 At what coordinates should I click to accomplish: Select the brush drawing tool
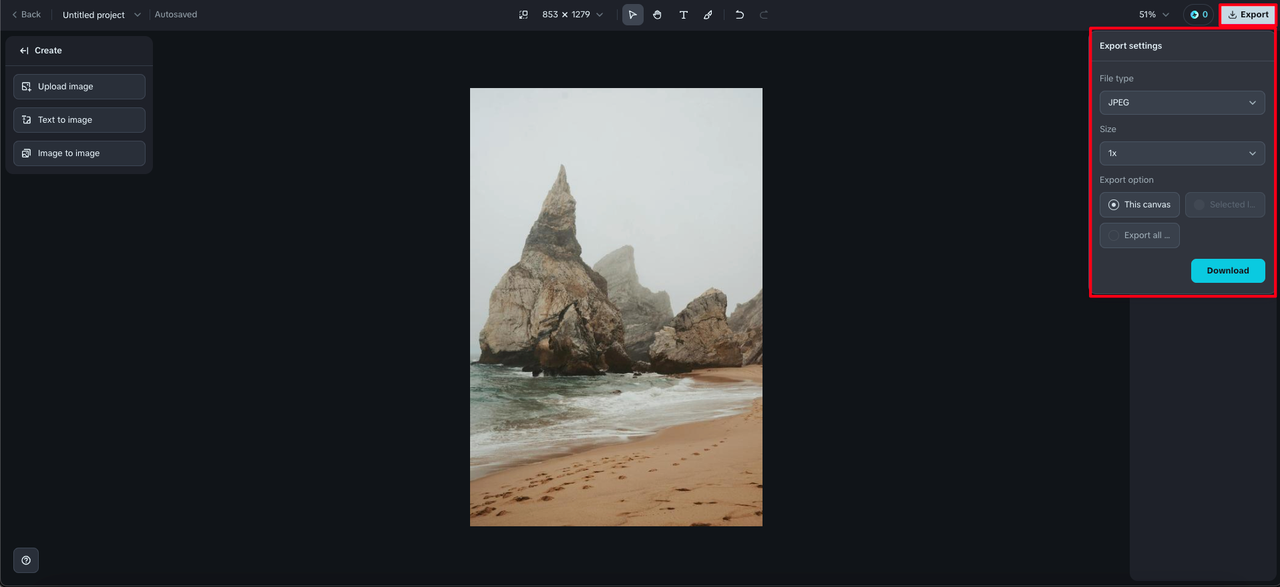point(708,15)
